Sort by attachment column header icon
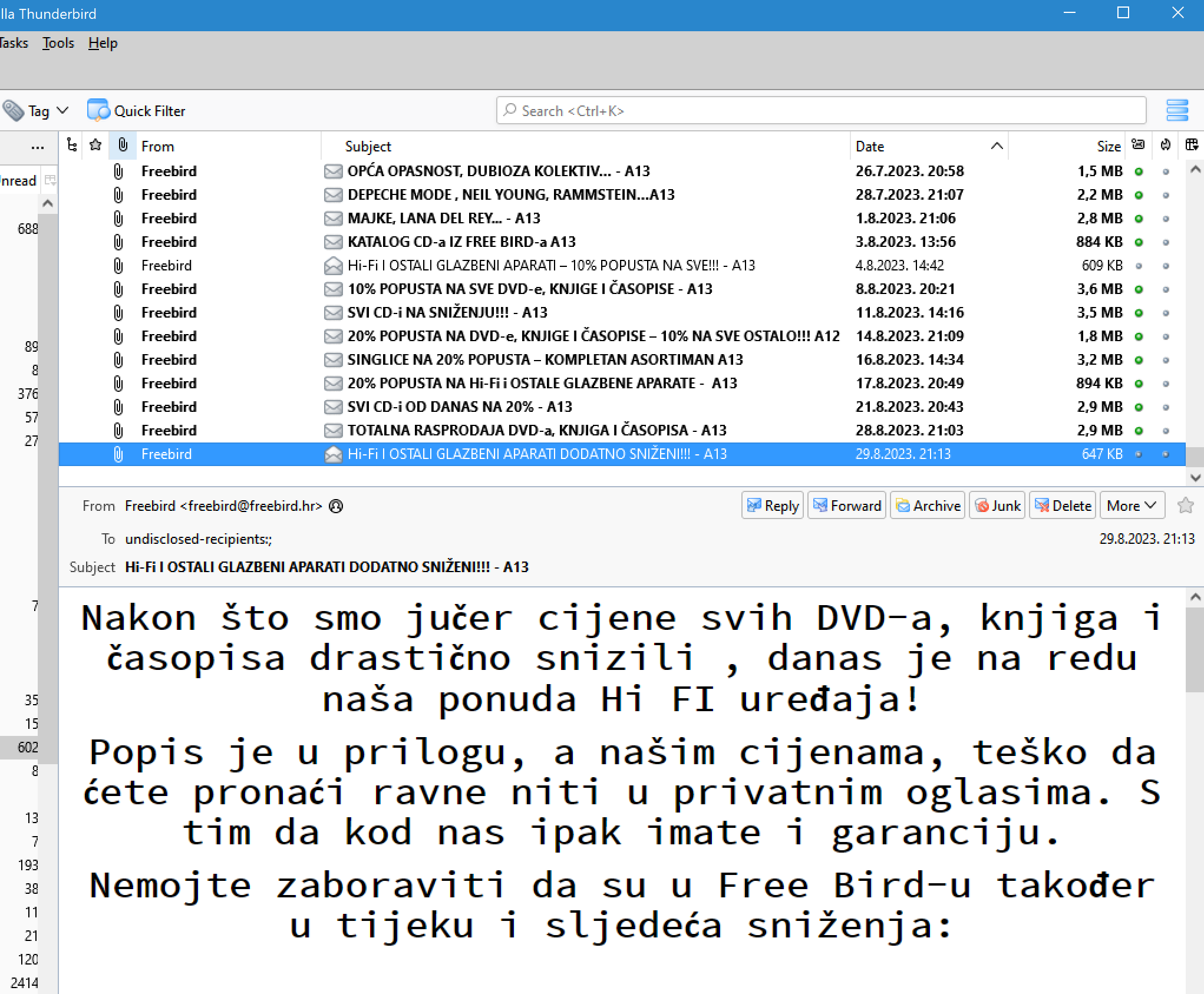The width and height of the screenshot is (1204, 994). coord(123,145)
